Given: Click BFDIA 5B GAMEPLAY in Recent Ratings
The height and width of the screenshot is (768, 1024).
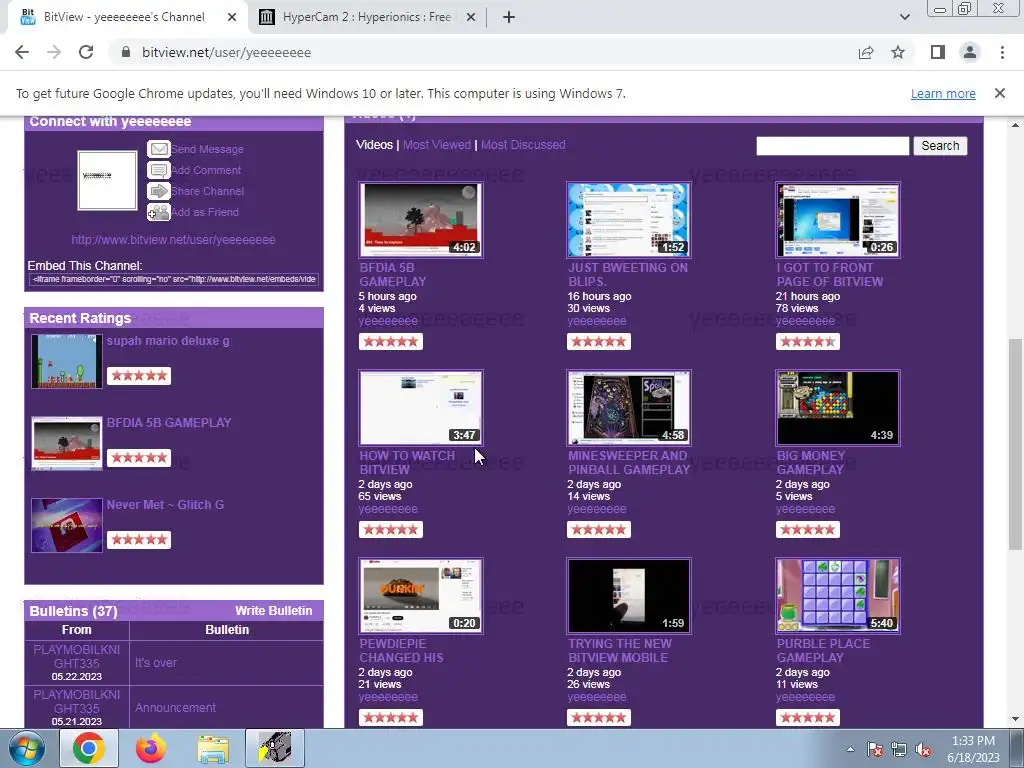Looking at the screenshot, I should click(168, 423).
